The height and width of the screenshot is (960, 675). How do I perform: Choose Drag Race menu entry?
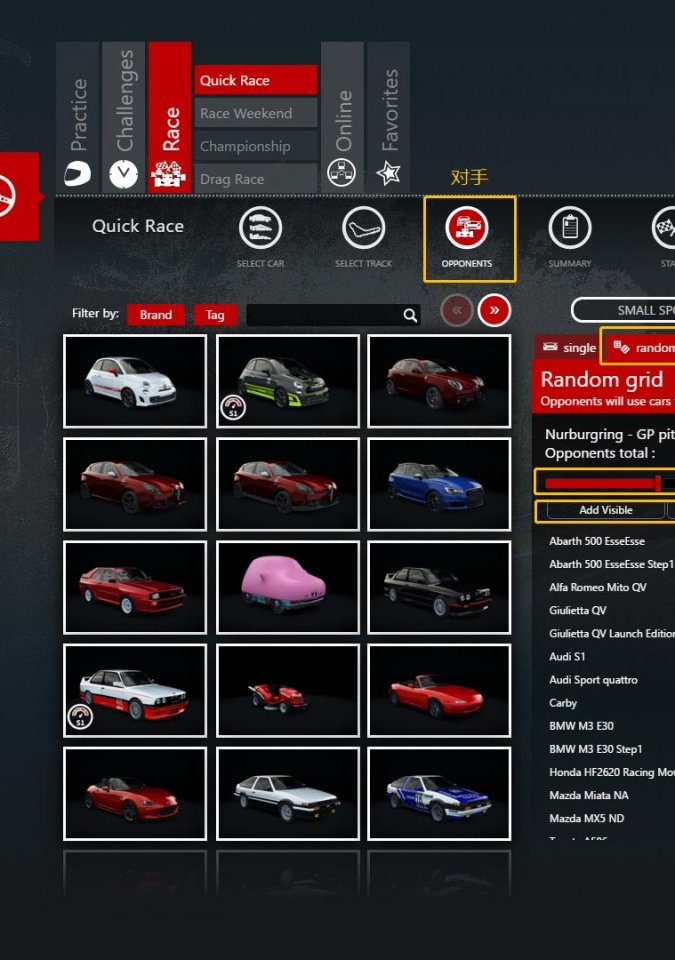tap(256, 179)
